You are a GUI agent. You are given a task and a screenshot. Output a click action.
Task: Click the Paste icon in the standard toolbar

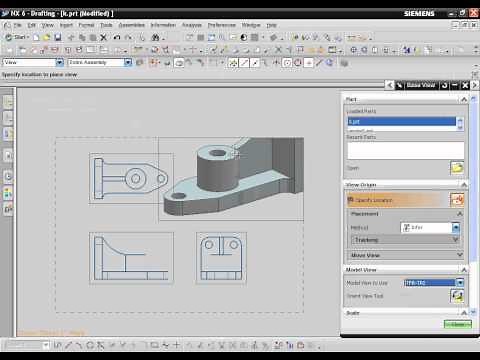tap(93, 38)
